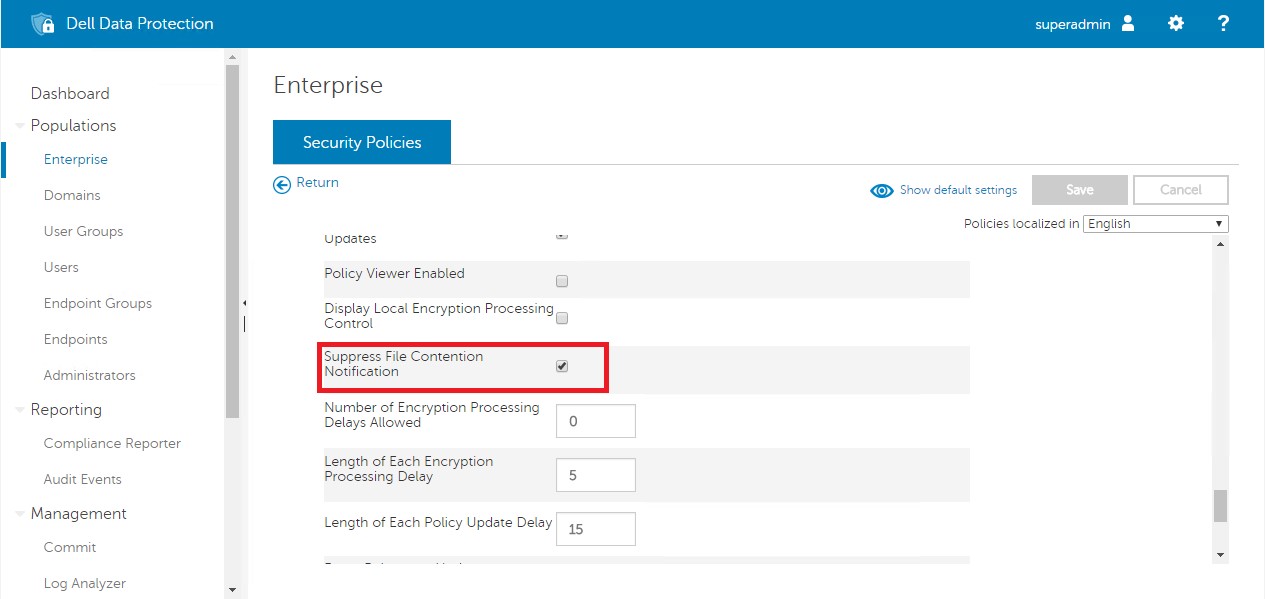Open Audit Events from the sidebar
The image size is (1265, 599).
[x=82, y=479]
